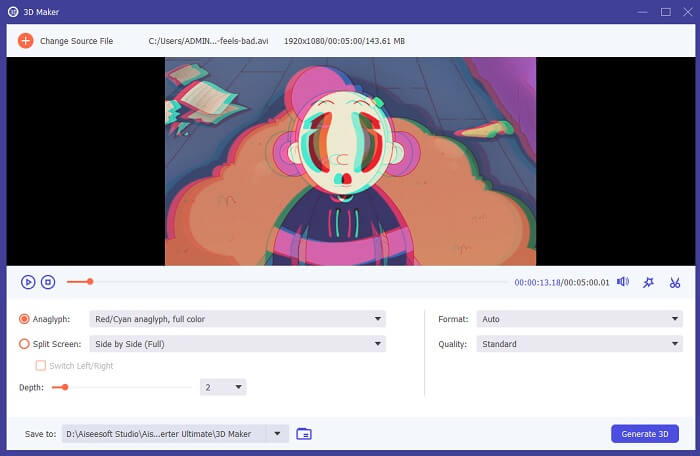Click the 3D Maker app logo icon
Image resolution: width=700 pixels, height=456 pixels.
(x=13, y=12)
